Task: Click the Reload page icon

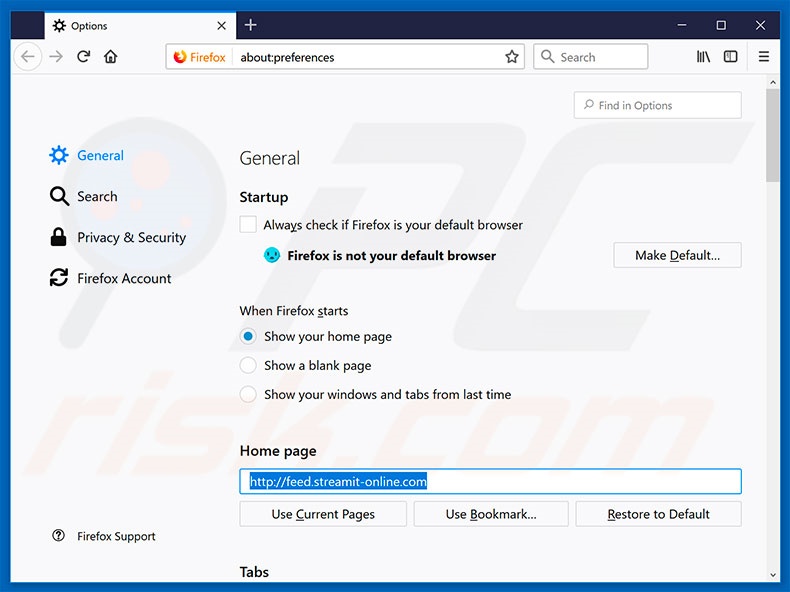Action: [84, 57]
